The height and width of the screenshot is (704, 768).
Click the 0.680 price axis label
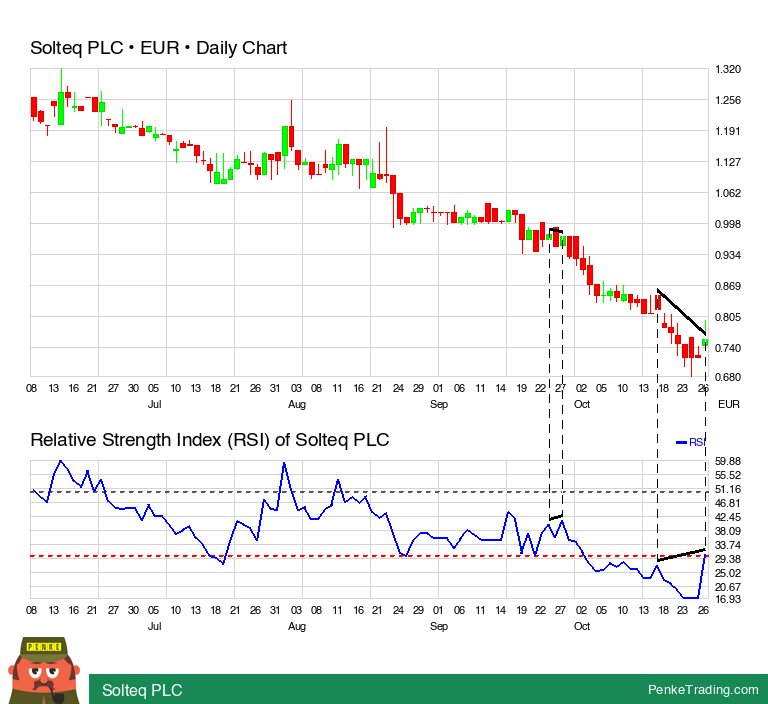click(x=728, y=377)
